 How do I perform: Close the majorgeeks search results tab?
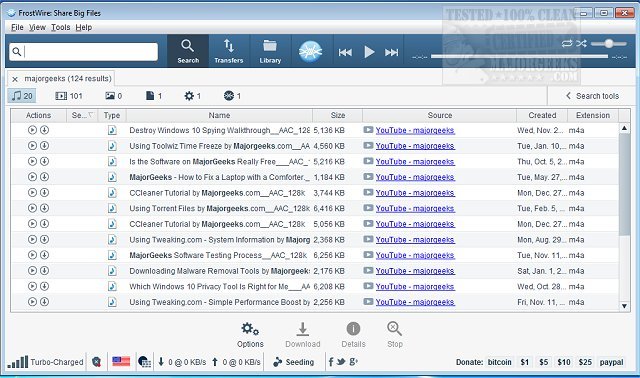pos(15,79)
